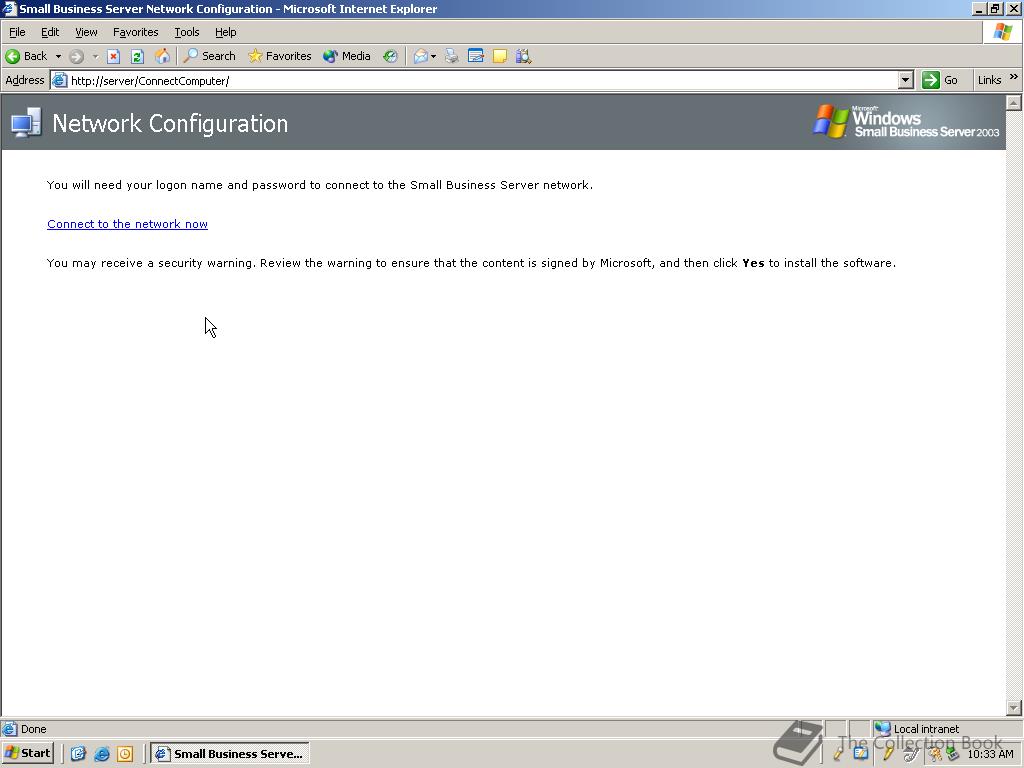Click the grayed Forward arrow button
Viewport: 1024px width, 768px height.
tap(76, 56)
